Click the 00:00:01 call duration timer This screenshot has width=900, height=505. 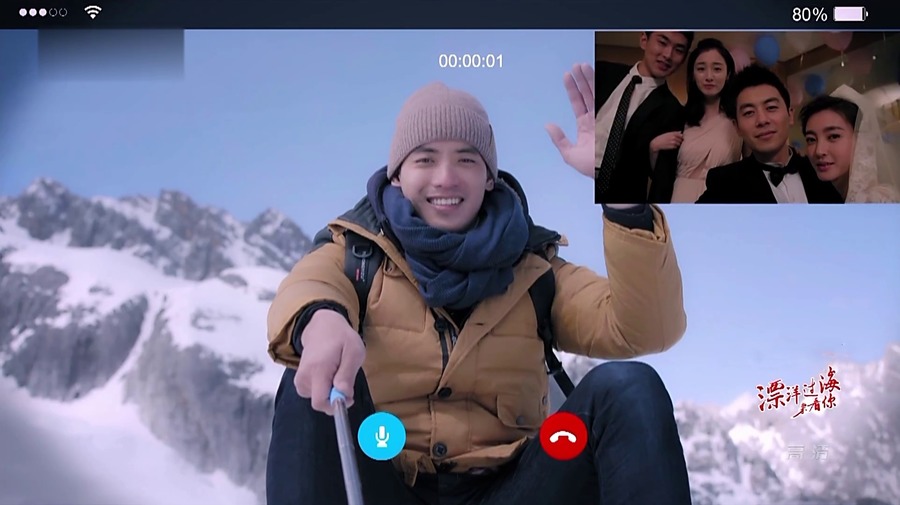click(x=470, y=61)
